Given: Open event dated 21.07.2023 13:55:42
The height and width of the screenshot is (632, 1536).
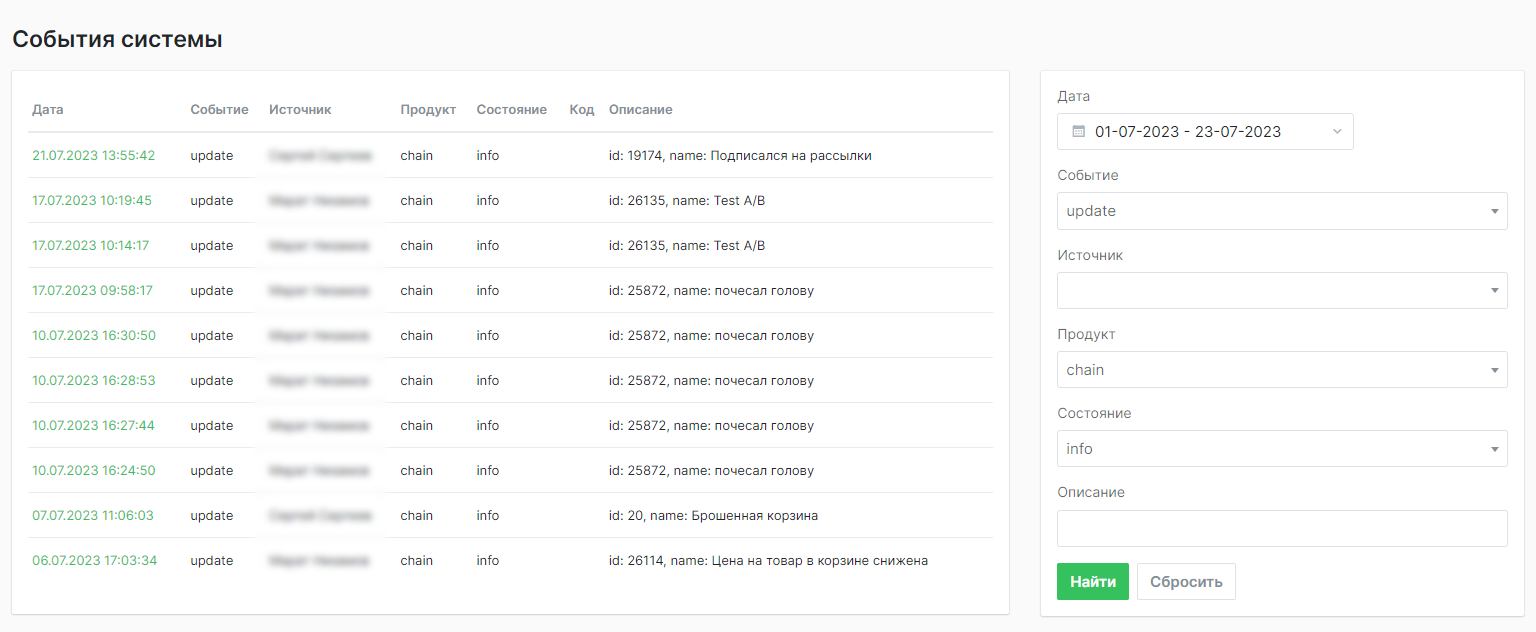Looking at the screenshot, I should click(94, 155).
